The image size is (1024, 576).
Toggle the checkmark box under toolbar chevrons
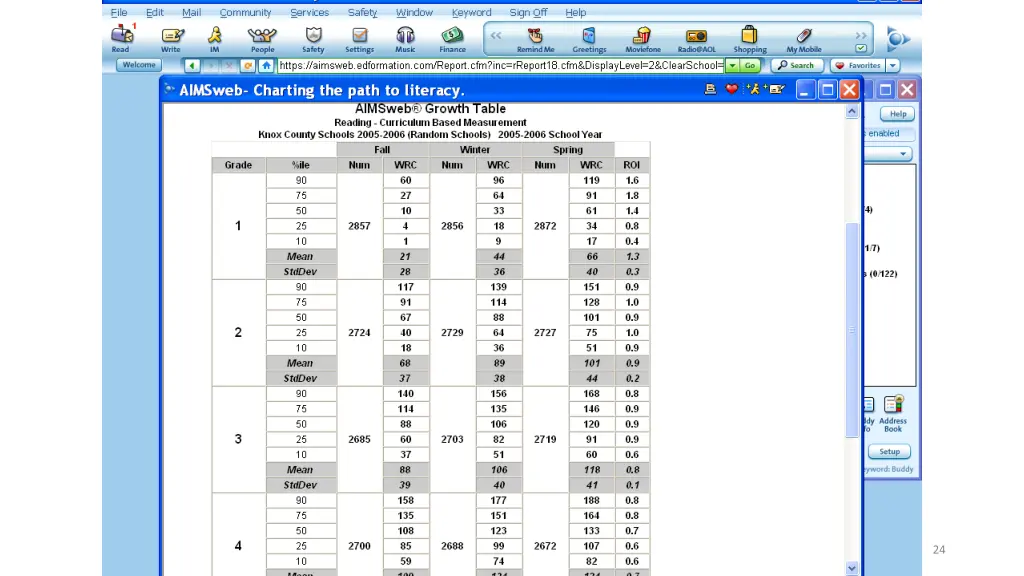[861, 48]
